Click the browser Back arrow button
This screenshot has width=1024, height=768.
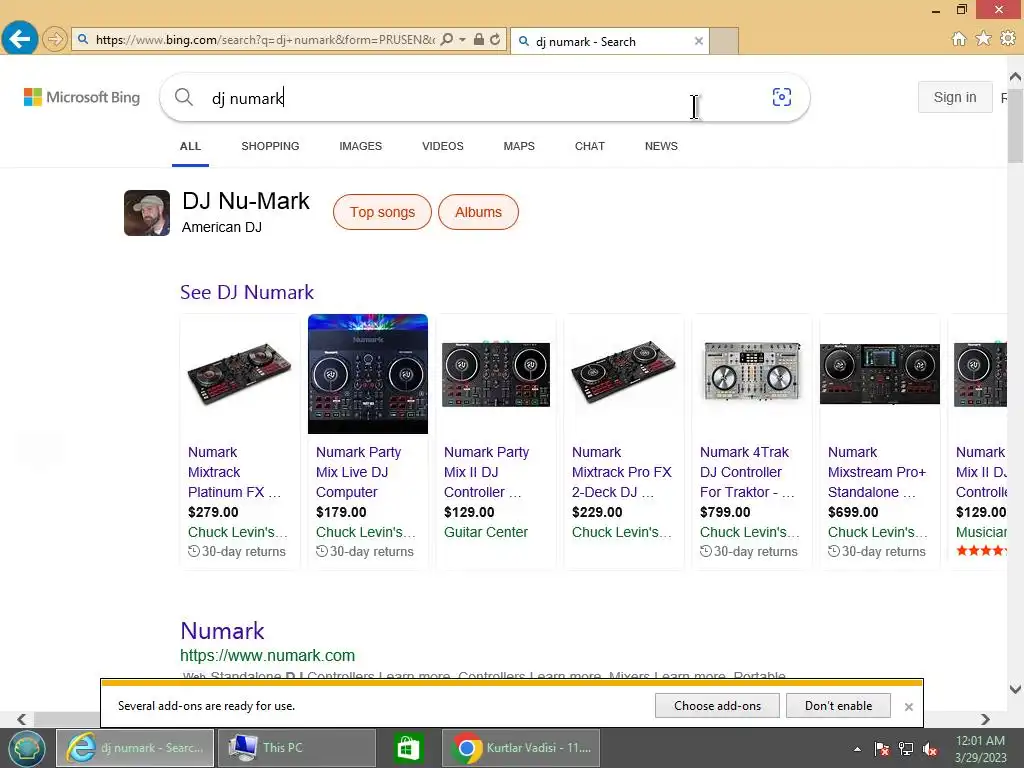coord(19,39)
